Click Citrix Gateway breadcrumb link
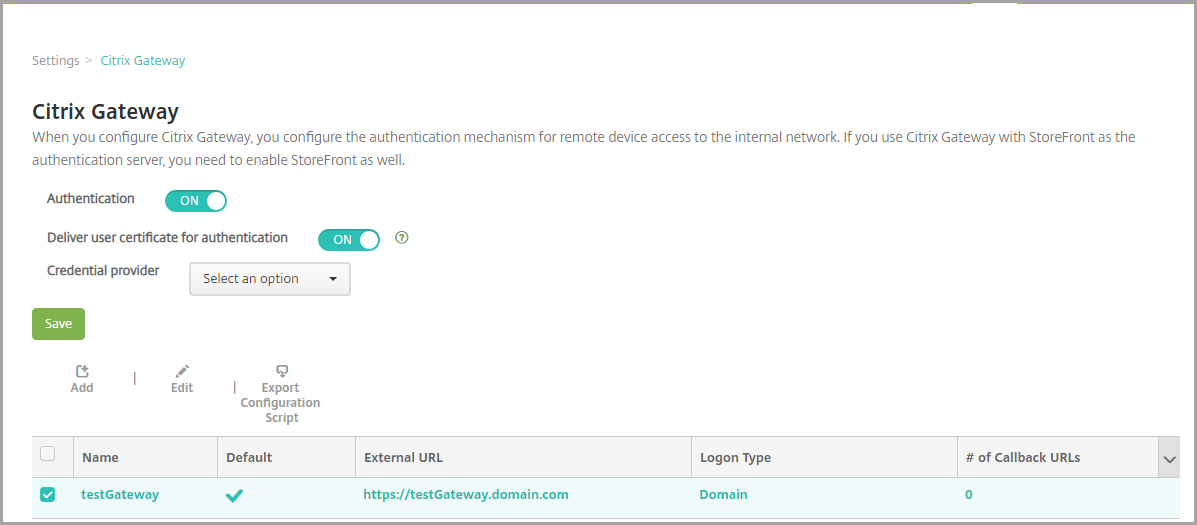This screenshot has height=525, width=1197. pyautogui.click(x=143, y=60)
